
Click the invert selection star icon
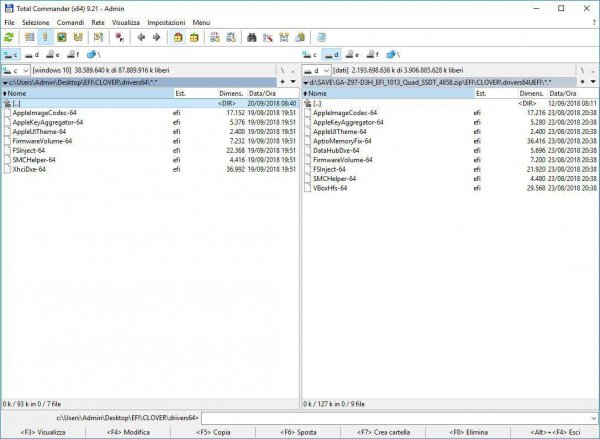pyautogui.click(x=119, y=37)
